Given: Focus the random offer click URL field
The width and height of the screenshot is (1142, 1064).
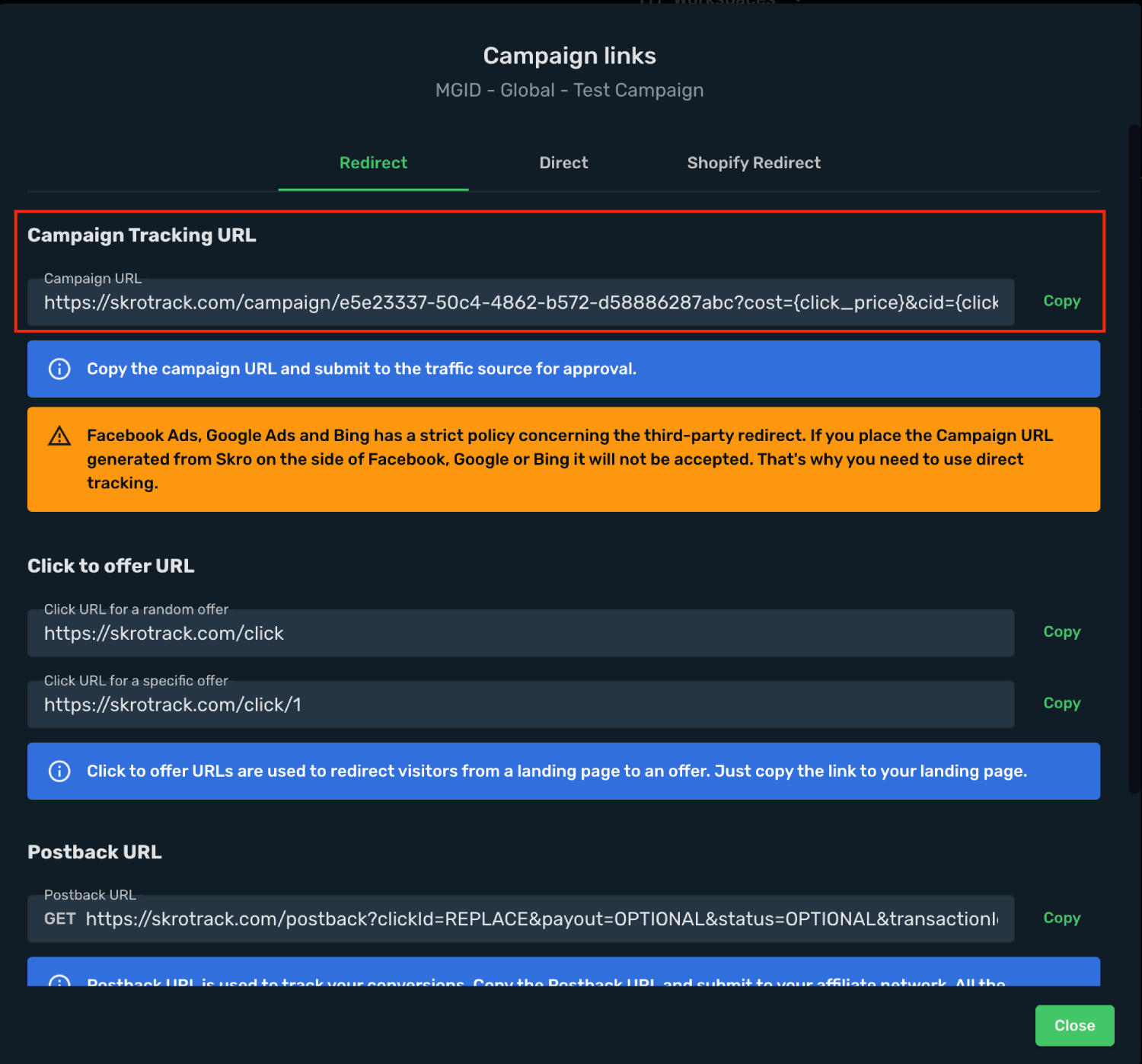Looking at the screenshot, I should pos(521,633).
